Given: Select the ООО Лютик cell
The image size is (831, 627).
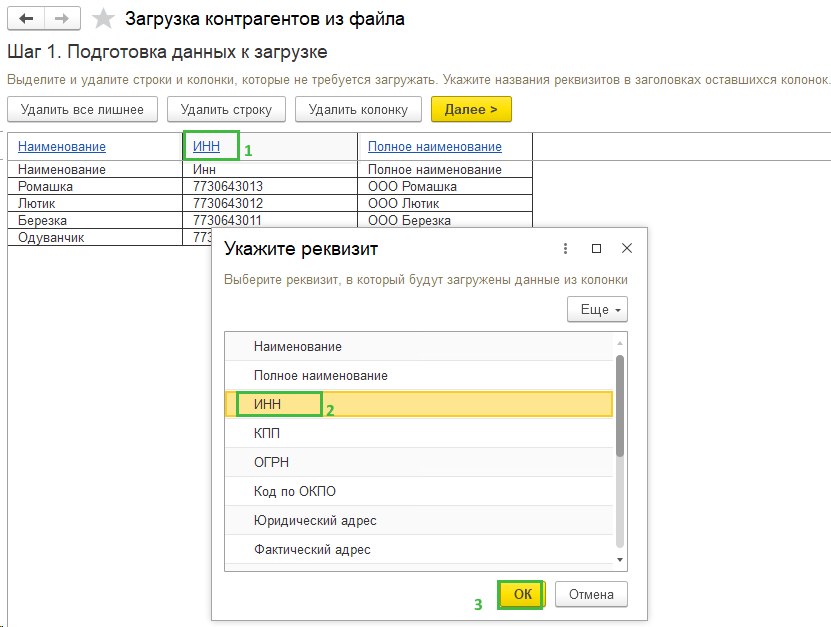Looking at the screenshot, I should [x=445, y=204].
